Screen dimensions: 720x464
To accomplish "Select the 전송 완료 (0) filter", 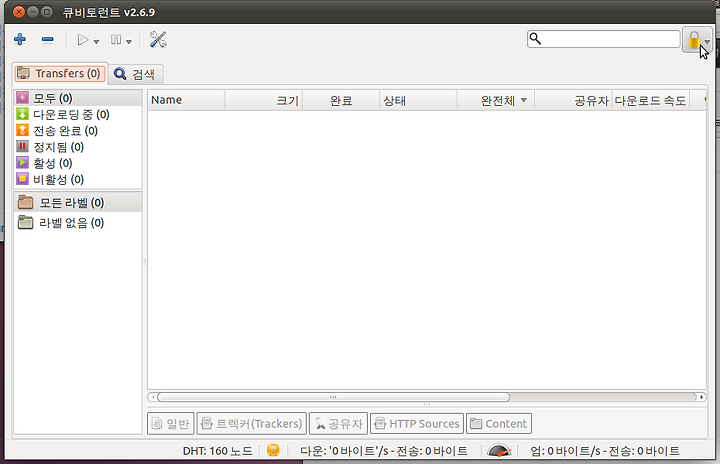I will (x=77, y=131).
